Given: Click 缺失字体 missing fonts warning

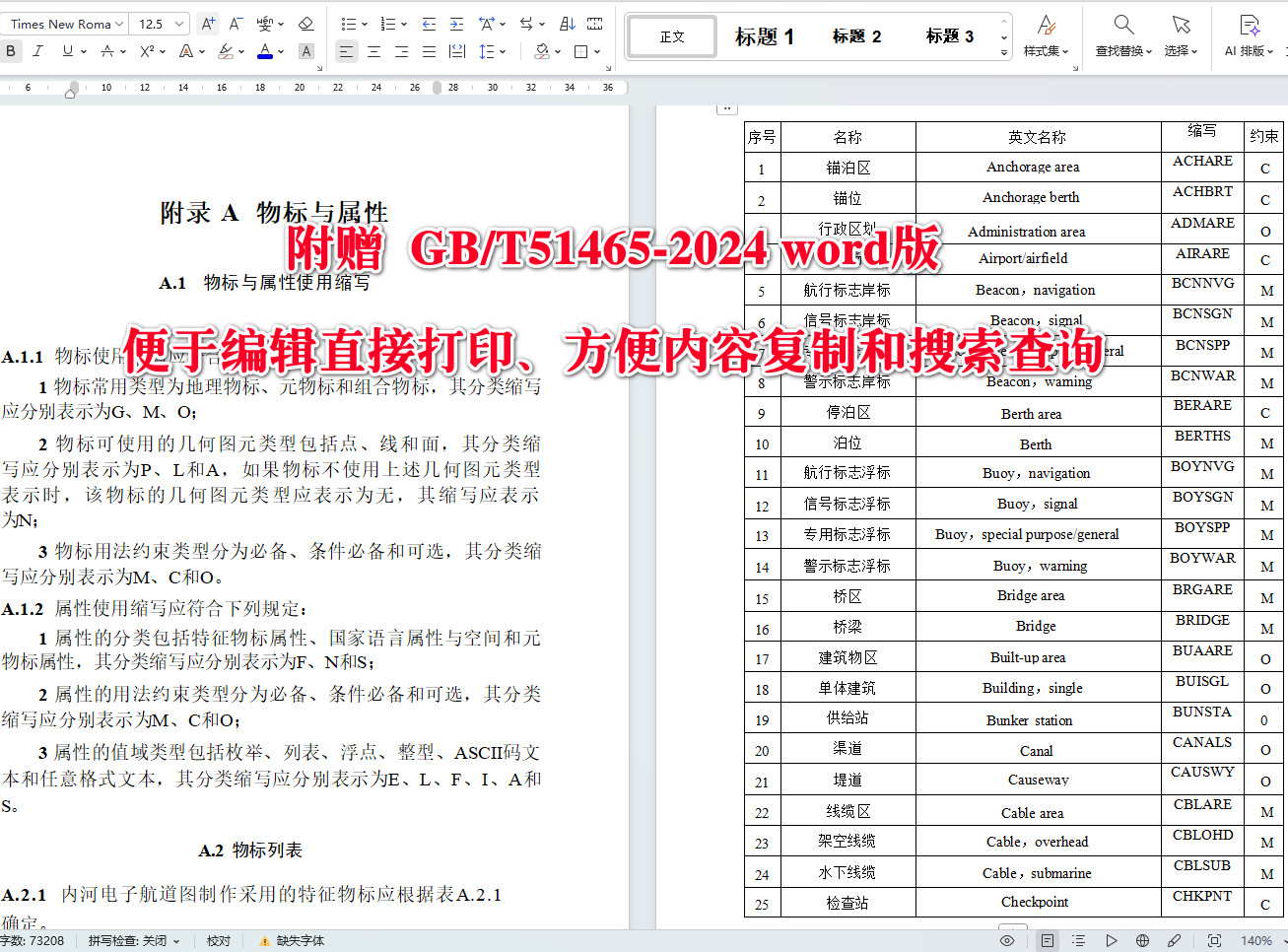Looking at the screenshot, I should [292, 940].
